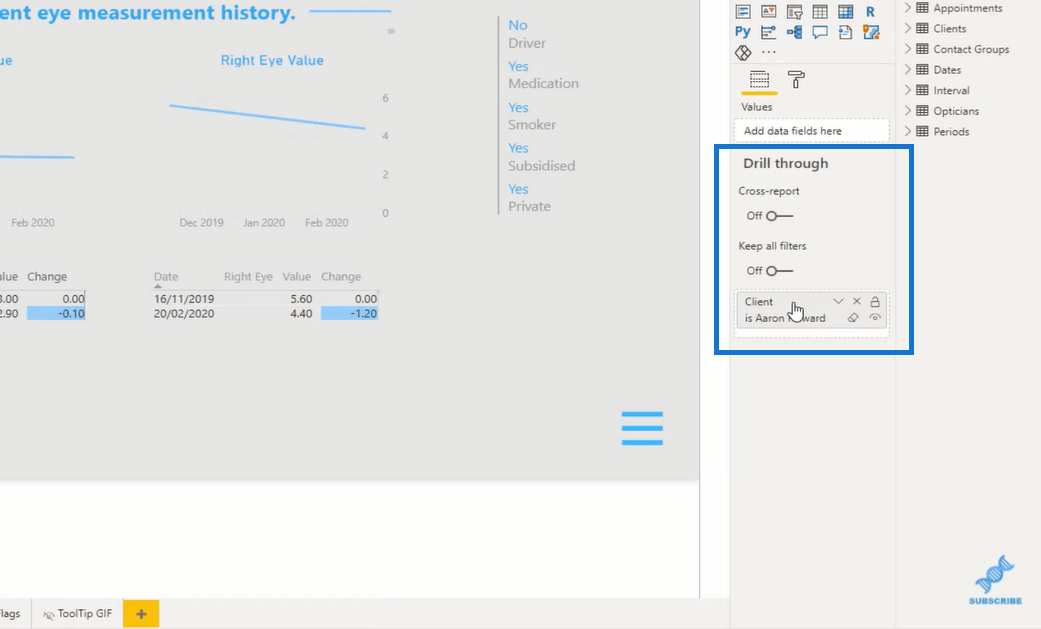Expand the Interval table

point(908,90)
